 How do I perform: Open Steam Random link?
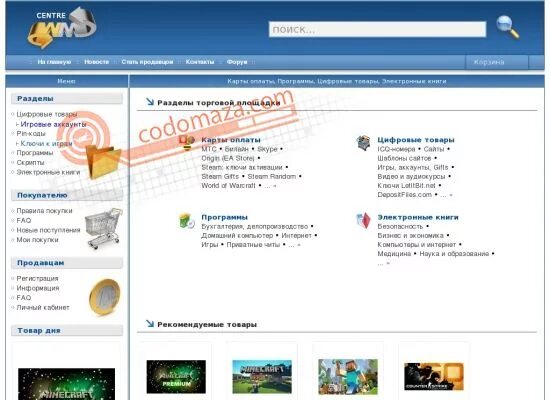271,176
